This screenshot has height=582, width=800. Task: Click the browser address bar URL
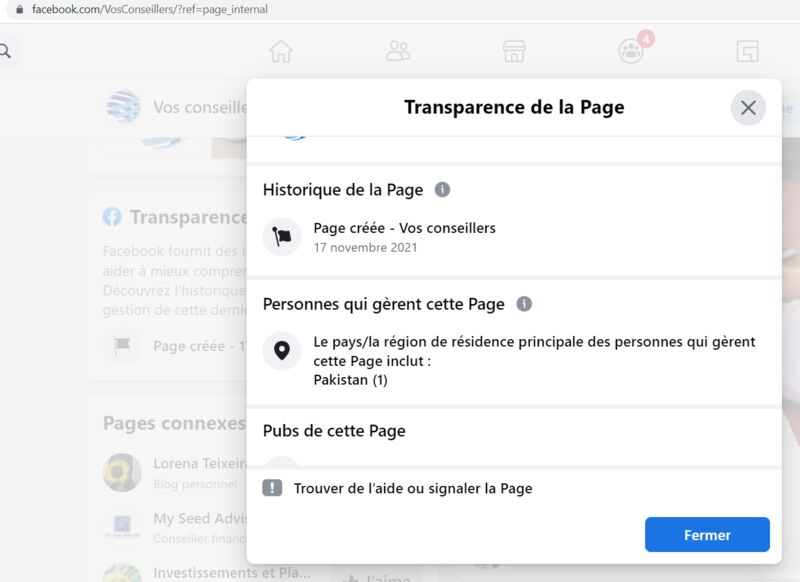click(x=149, y=9)
